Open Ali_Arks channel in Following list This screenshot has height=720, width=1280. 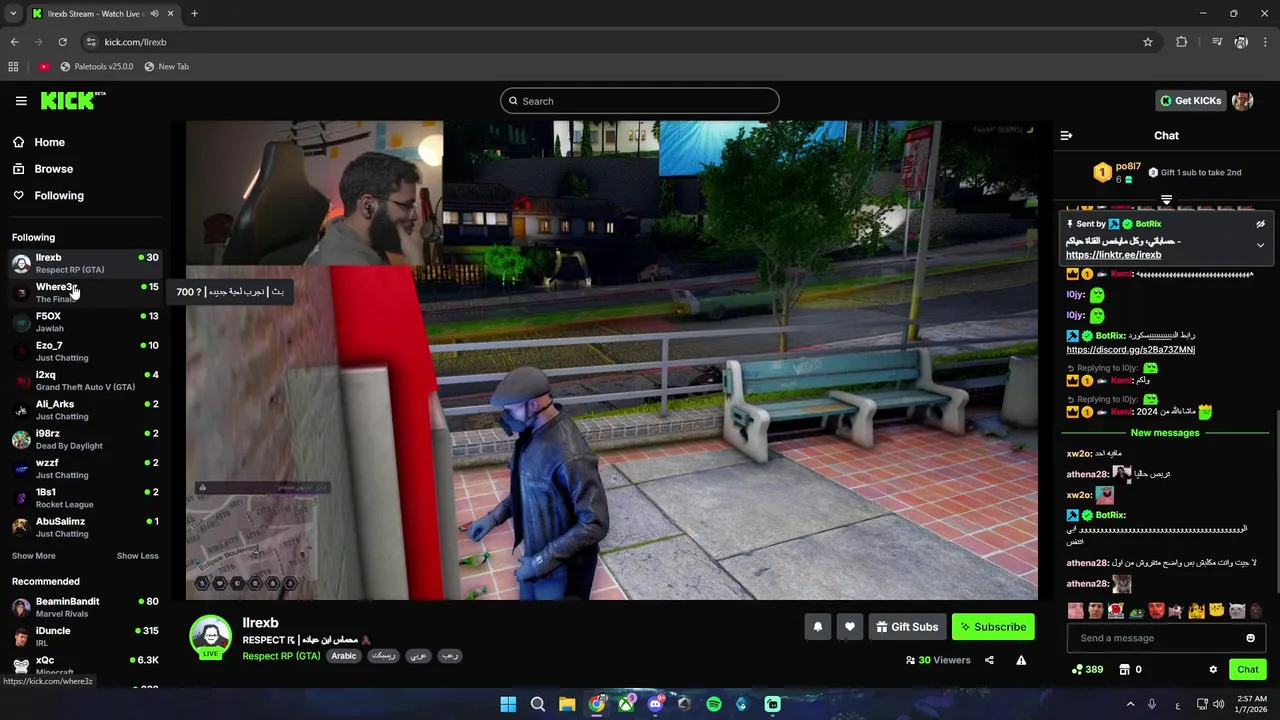(x=85, y=410)
